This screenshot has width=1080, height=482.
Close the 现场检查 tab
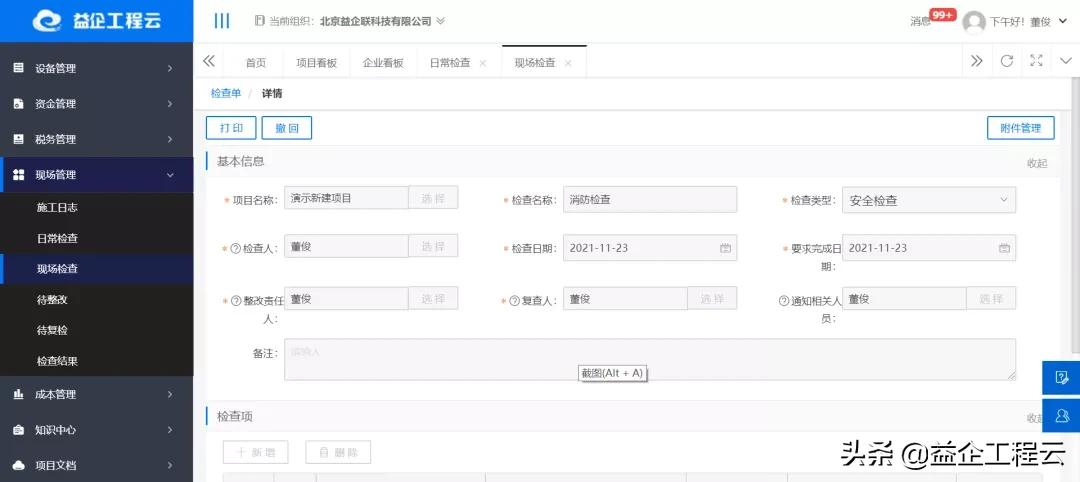(x=568, y=62)
